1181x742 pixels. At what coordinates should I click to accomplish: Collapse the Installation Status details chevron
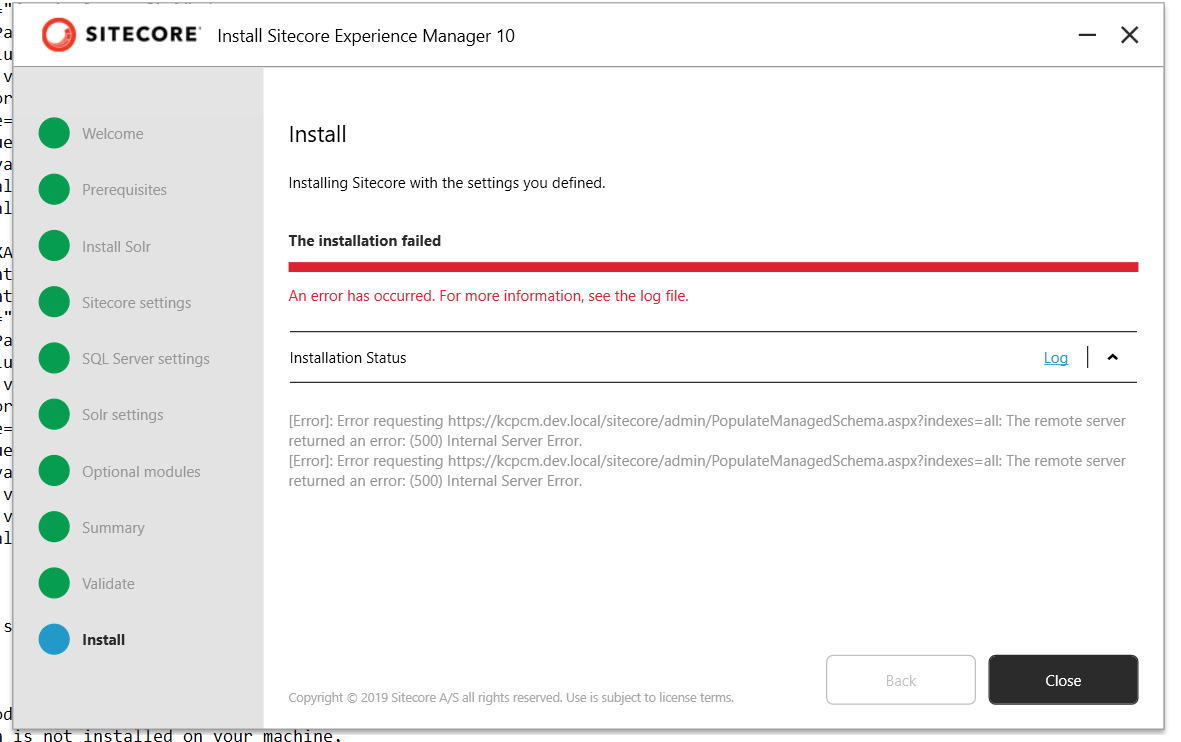point(1112,357)
